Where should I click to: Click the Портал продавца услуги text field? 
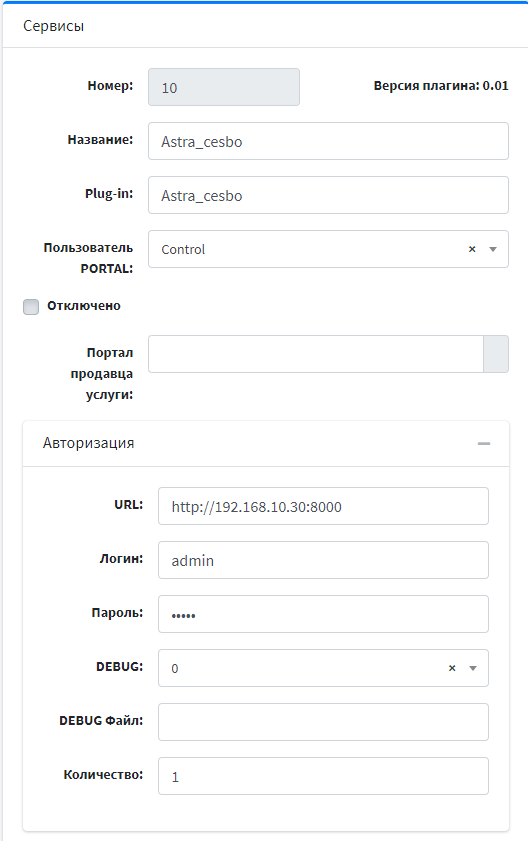click(x=316, y=354)
